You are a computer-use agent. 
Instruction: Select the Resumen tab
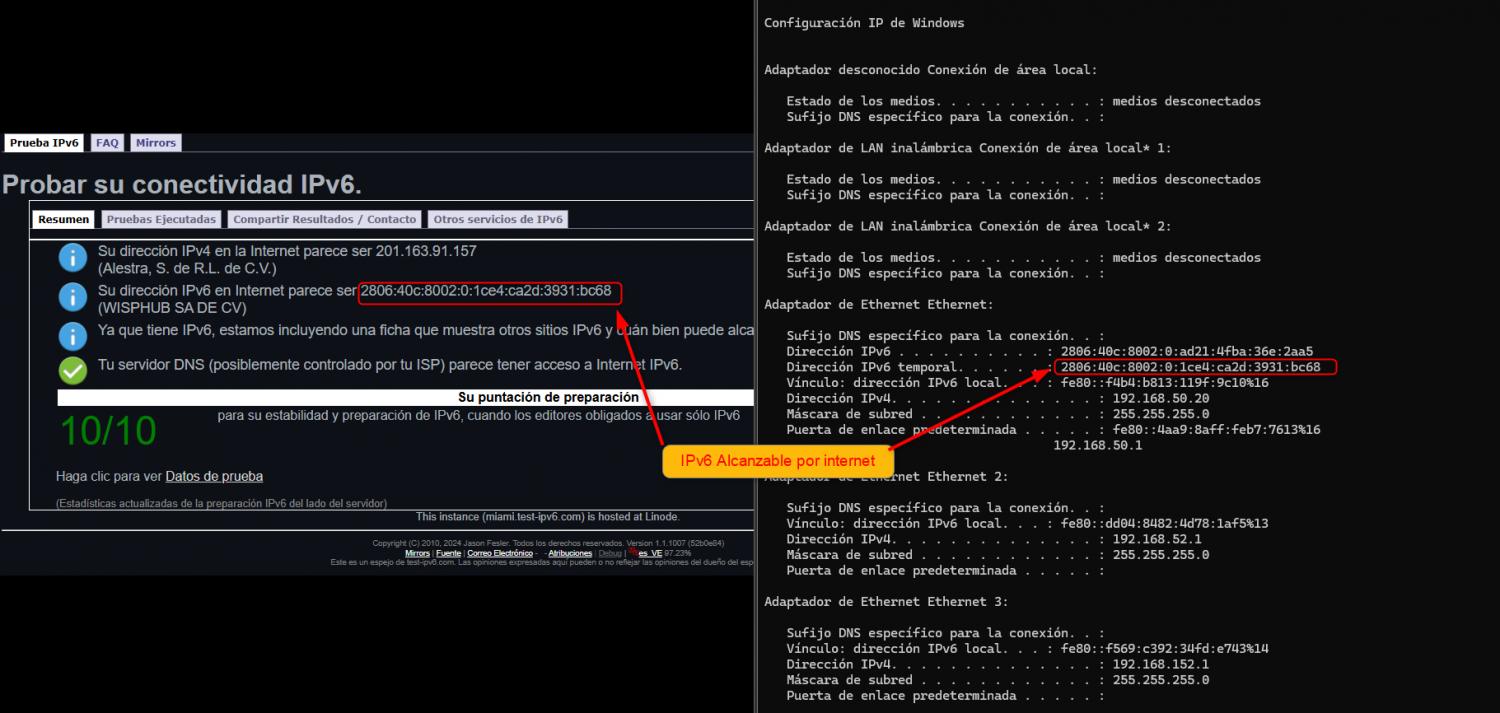point(64,219)
